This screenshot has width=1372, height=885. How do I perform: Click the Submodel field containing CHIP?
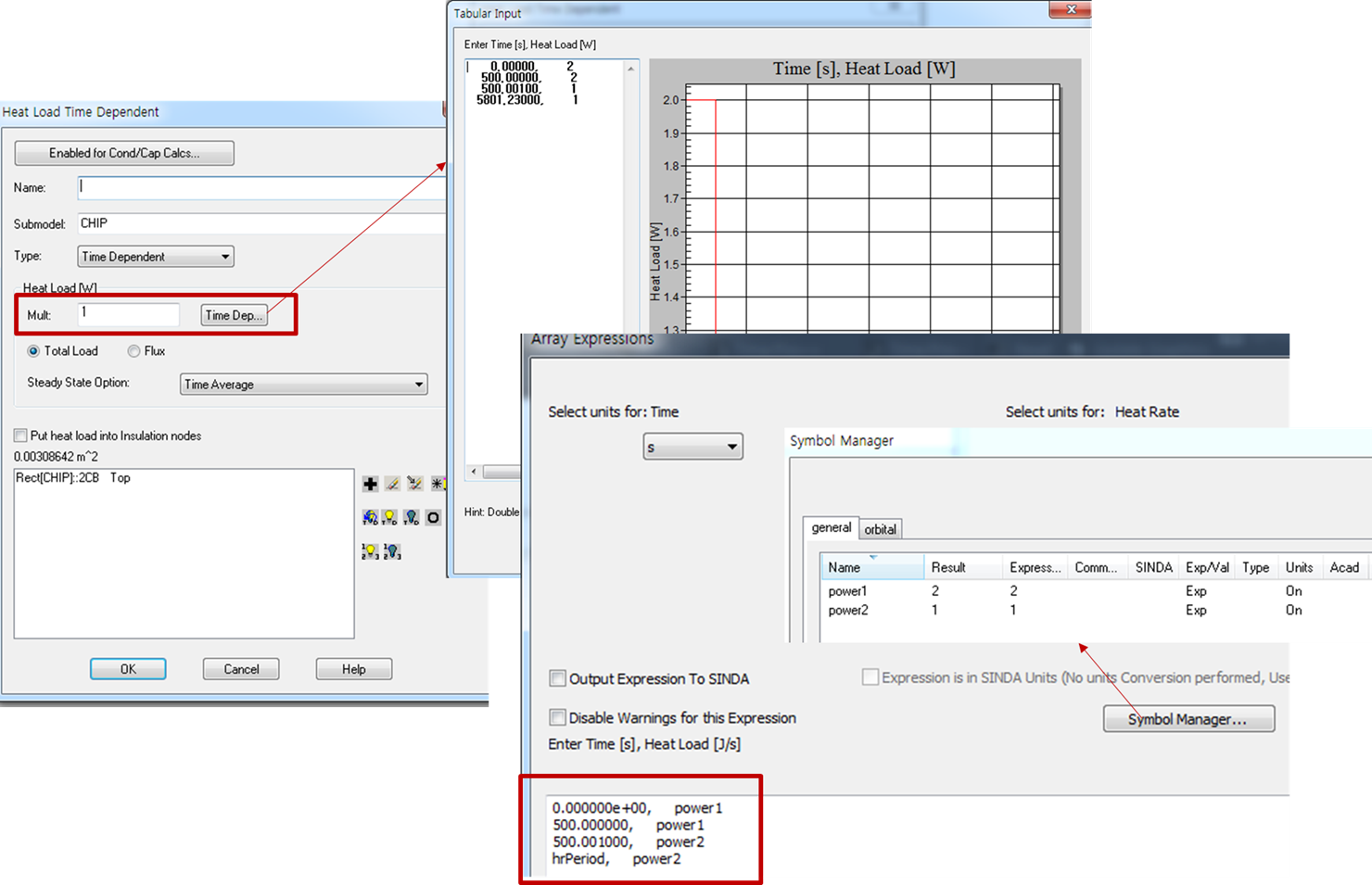pos(261,223)
